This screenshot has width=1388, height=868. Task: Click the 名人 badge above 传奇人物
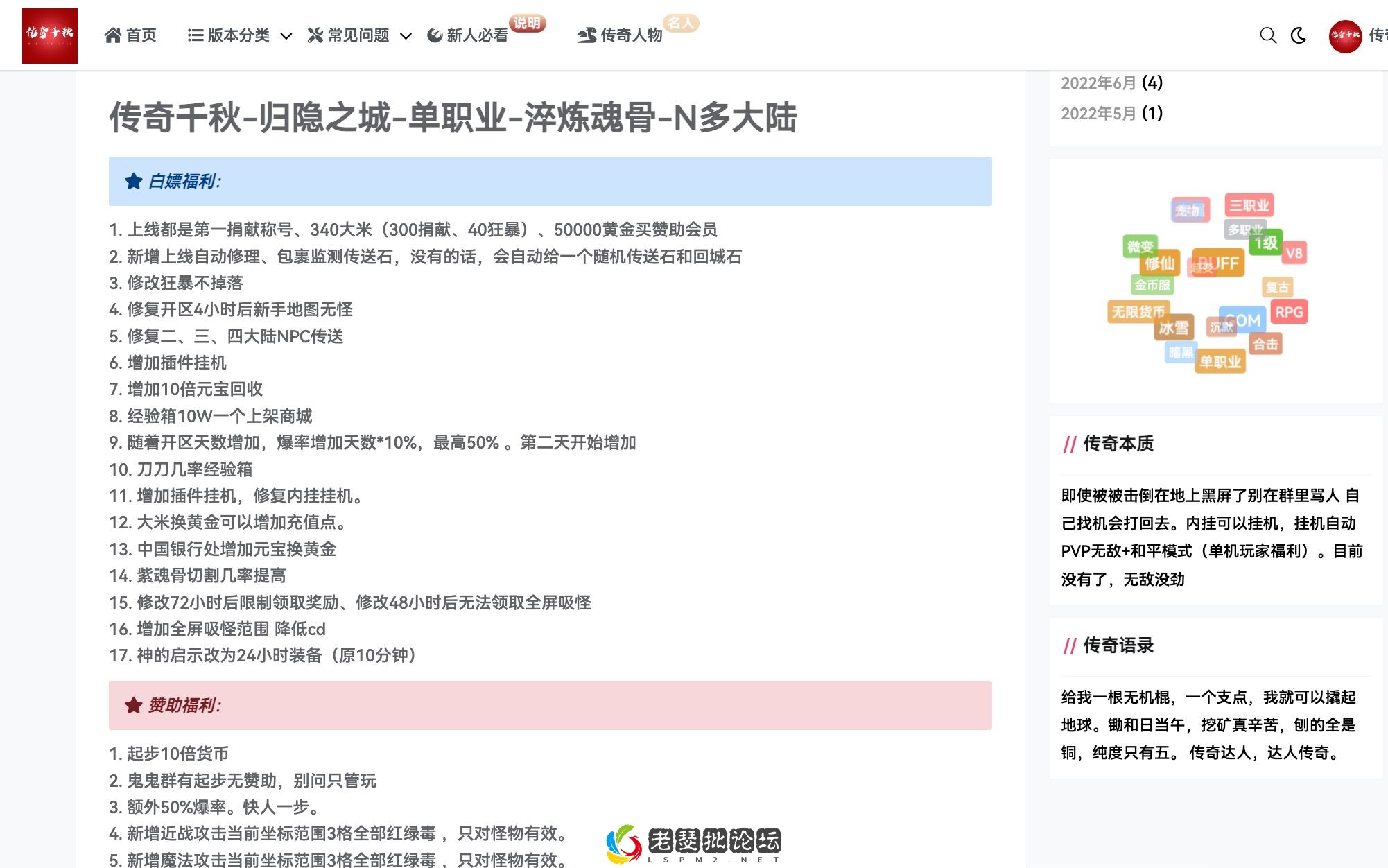point(682,22)
